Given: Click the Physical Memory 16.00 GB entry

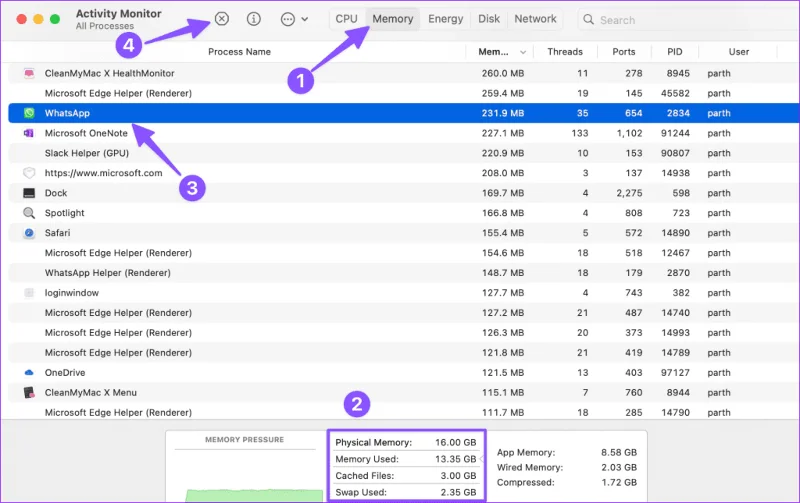Looking at the screenshot, I should pyautogui.click(x=406, y=442).
